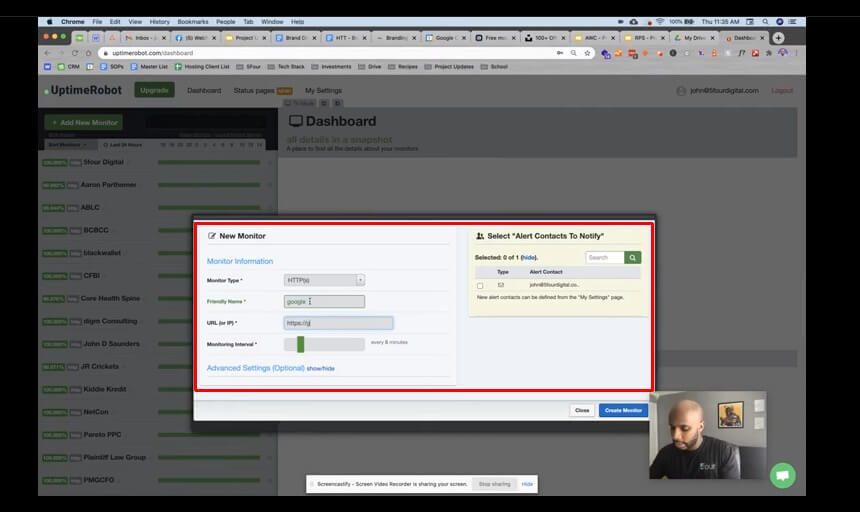
Task: Select the BCBCC monitor row
Action: point(116,230)
